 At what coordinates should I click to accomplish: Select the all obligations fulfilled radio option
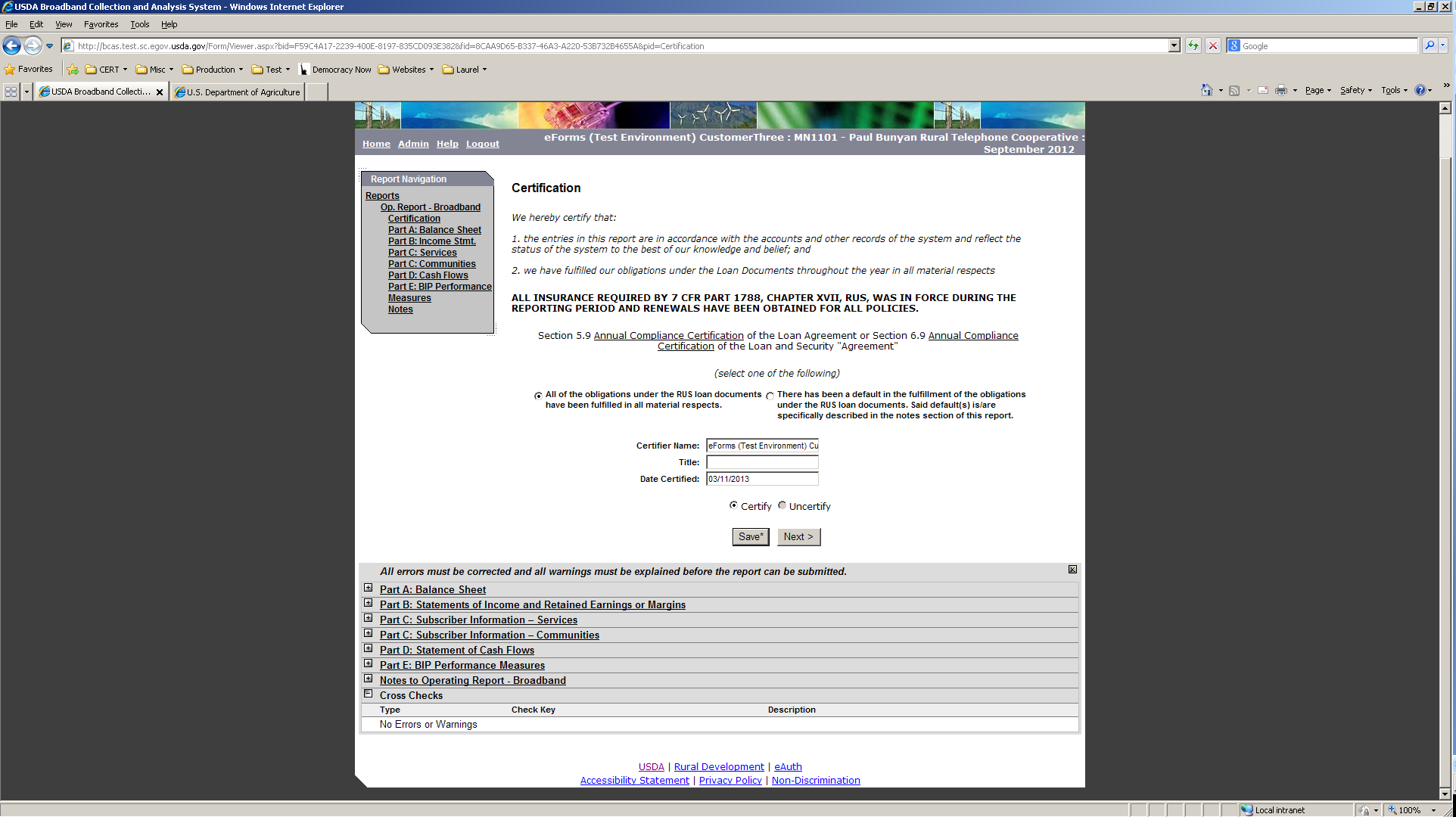(538, 396)
